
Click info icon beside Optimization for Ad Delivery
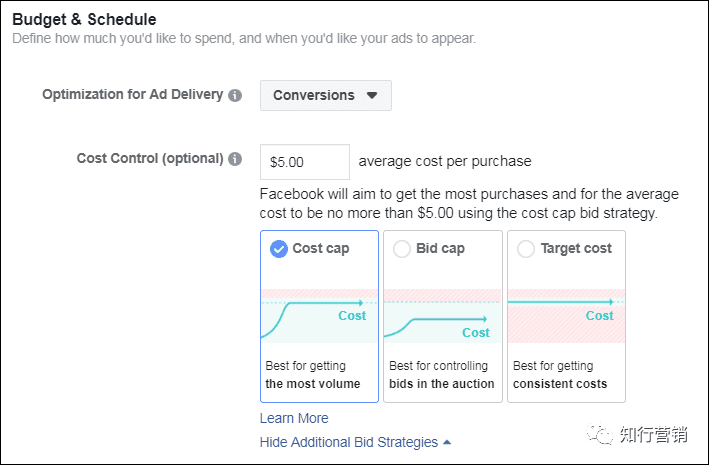[235, 96]
